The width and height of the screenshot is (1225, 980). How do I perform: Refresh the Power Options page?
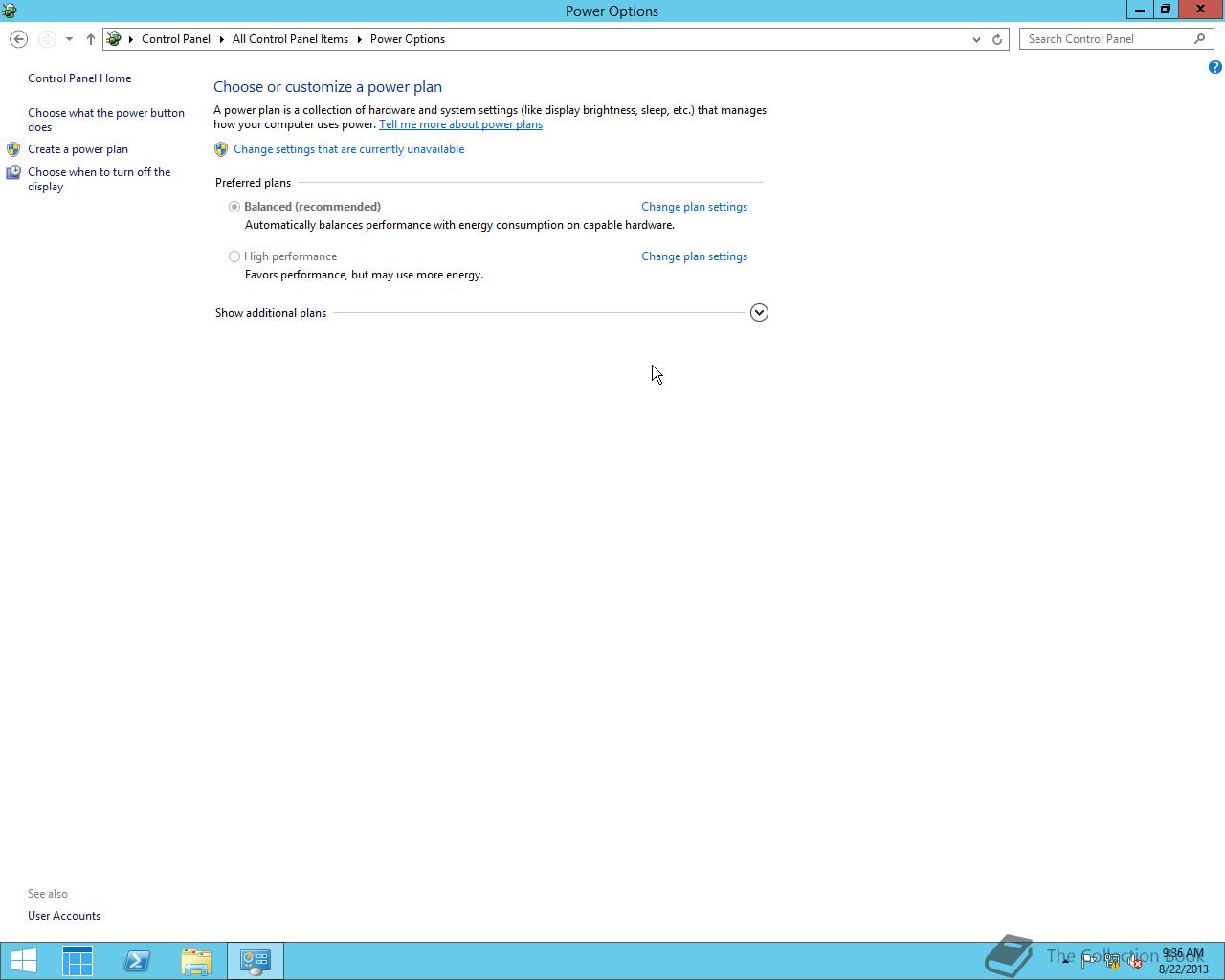[x=997, y=39]
